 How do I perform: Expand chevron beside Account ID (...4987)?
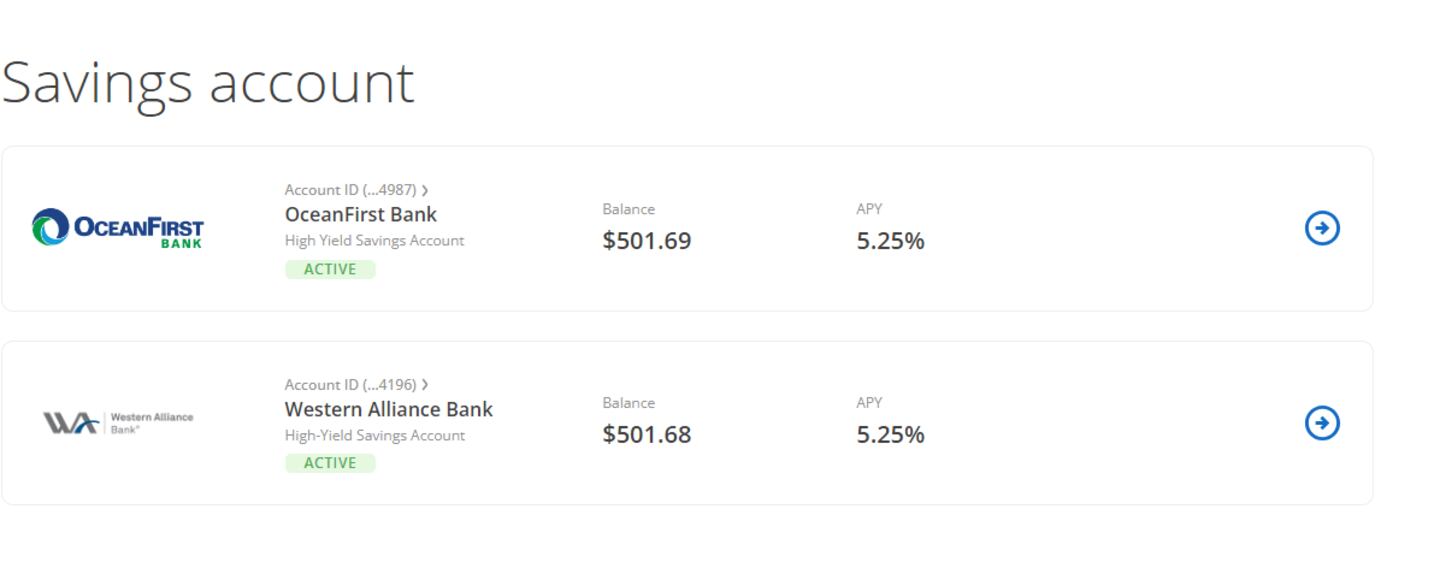click(425, 190)
